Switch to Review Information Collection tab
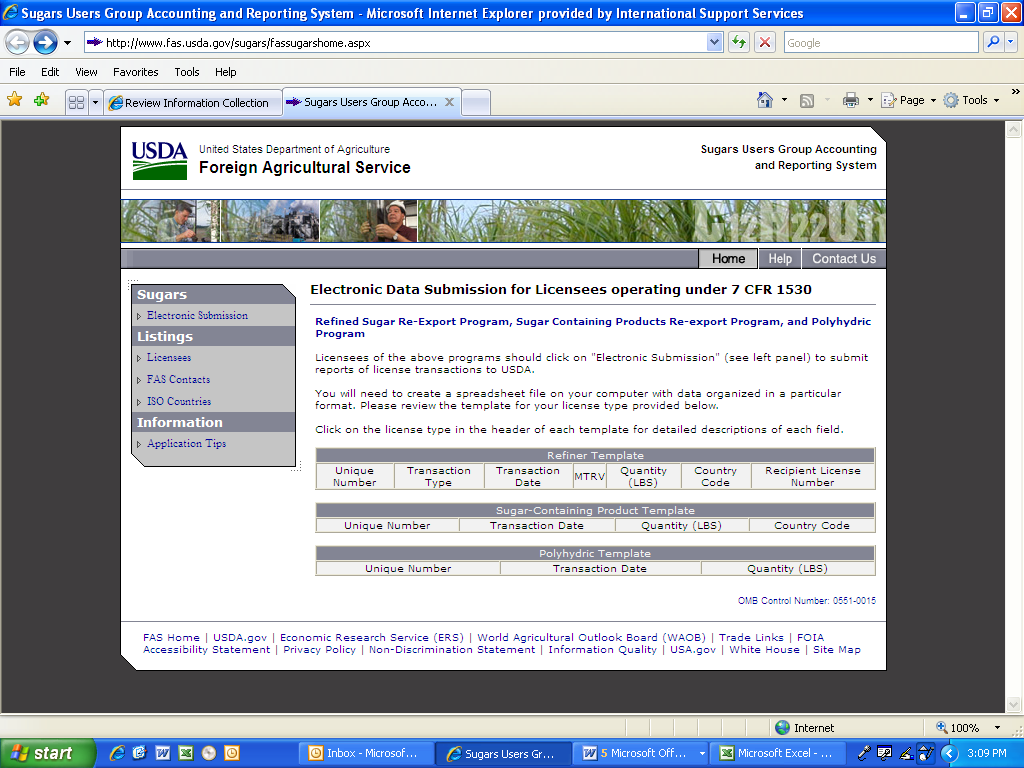The width and height of the screenshot is (1024, 768). [193, 103]
